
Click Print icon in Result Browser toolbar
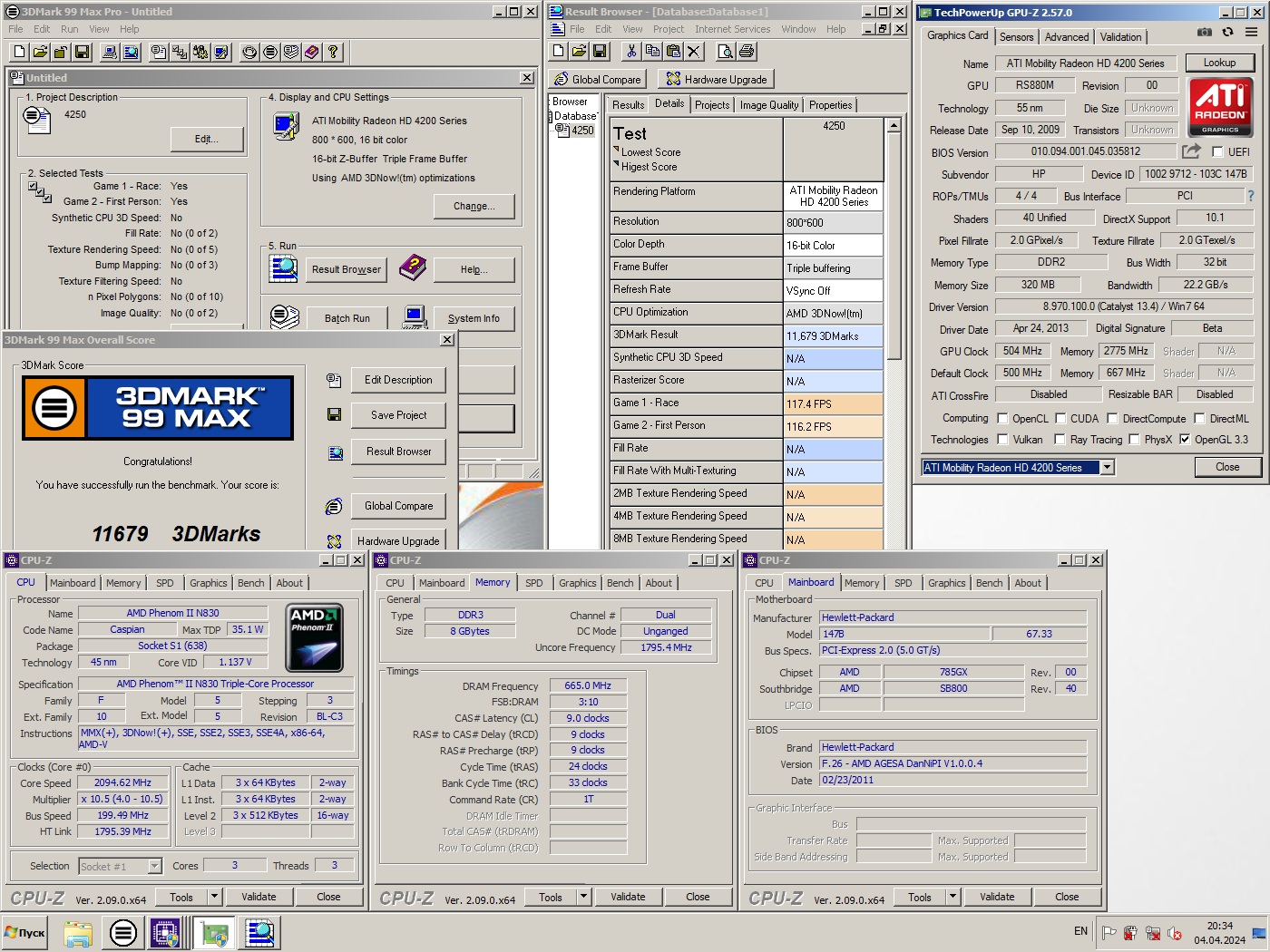point(747,52)
